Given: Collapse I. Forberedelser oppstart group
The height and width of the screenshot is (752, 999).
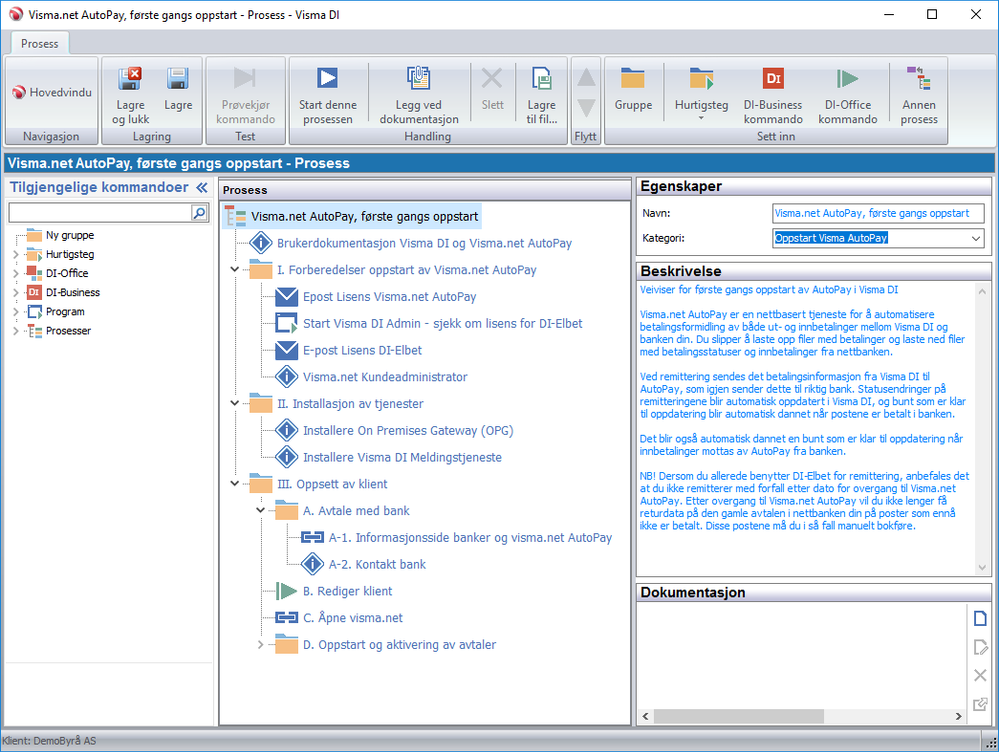Looking at the screenshot, I should [x=234, y=270].
